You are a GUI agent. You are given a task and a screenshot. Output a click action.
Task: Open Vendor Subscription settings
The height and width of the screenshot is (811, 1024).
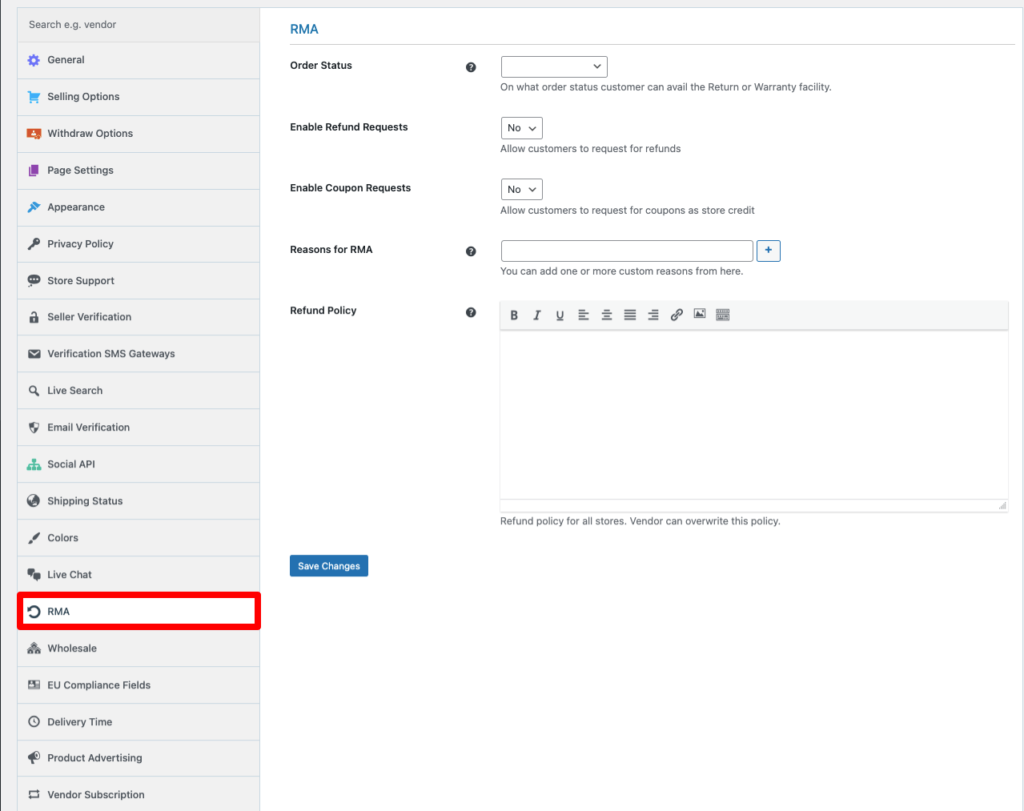[138, 795]
